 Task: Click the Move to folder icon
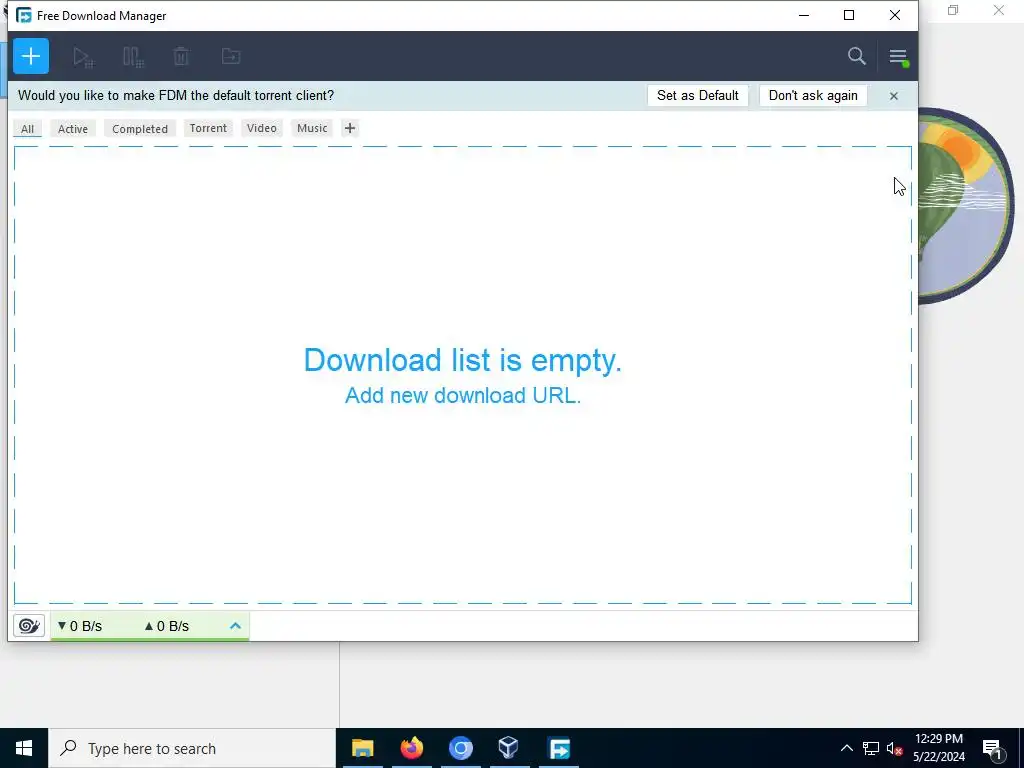(231, 56)
